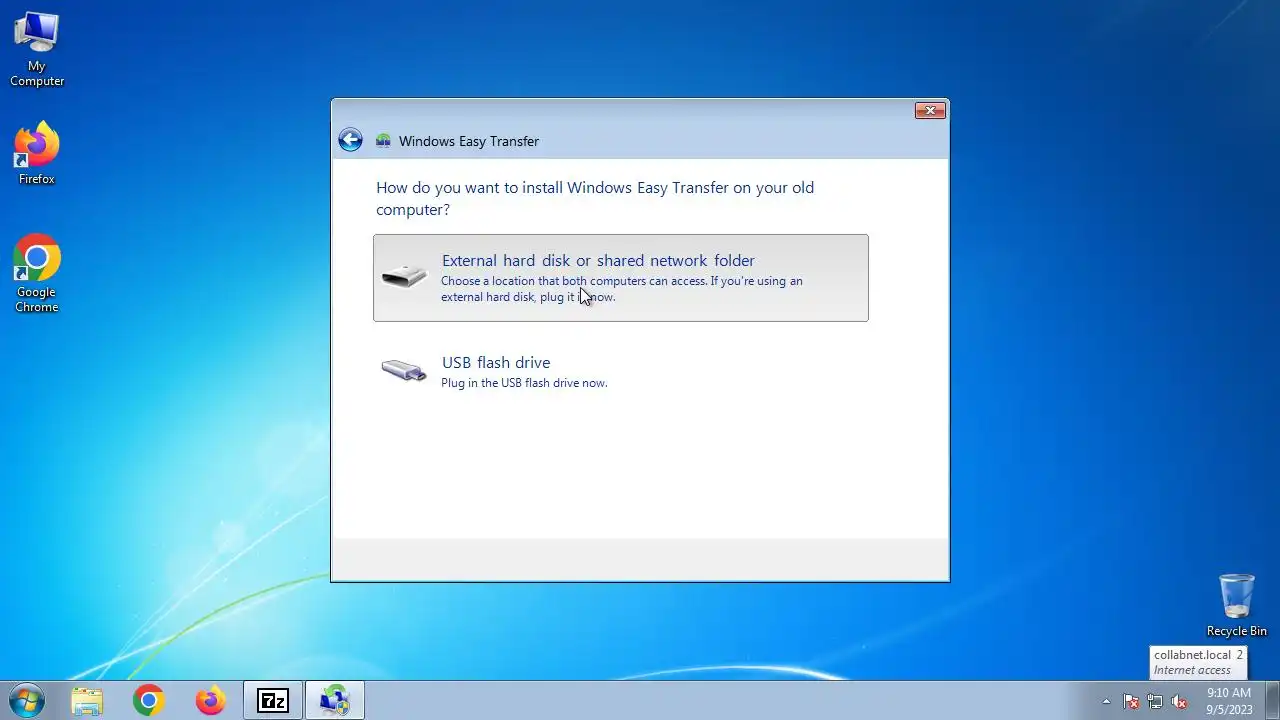
Task: Select the Recycle Bin desktop icon
Action: [1236, 605]
